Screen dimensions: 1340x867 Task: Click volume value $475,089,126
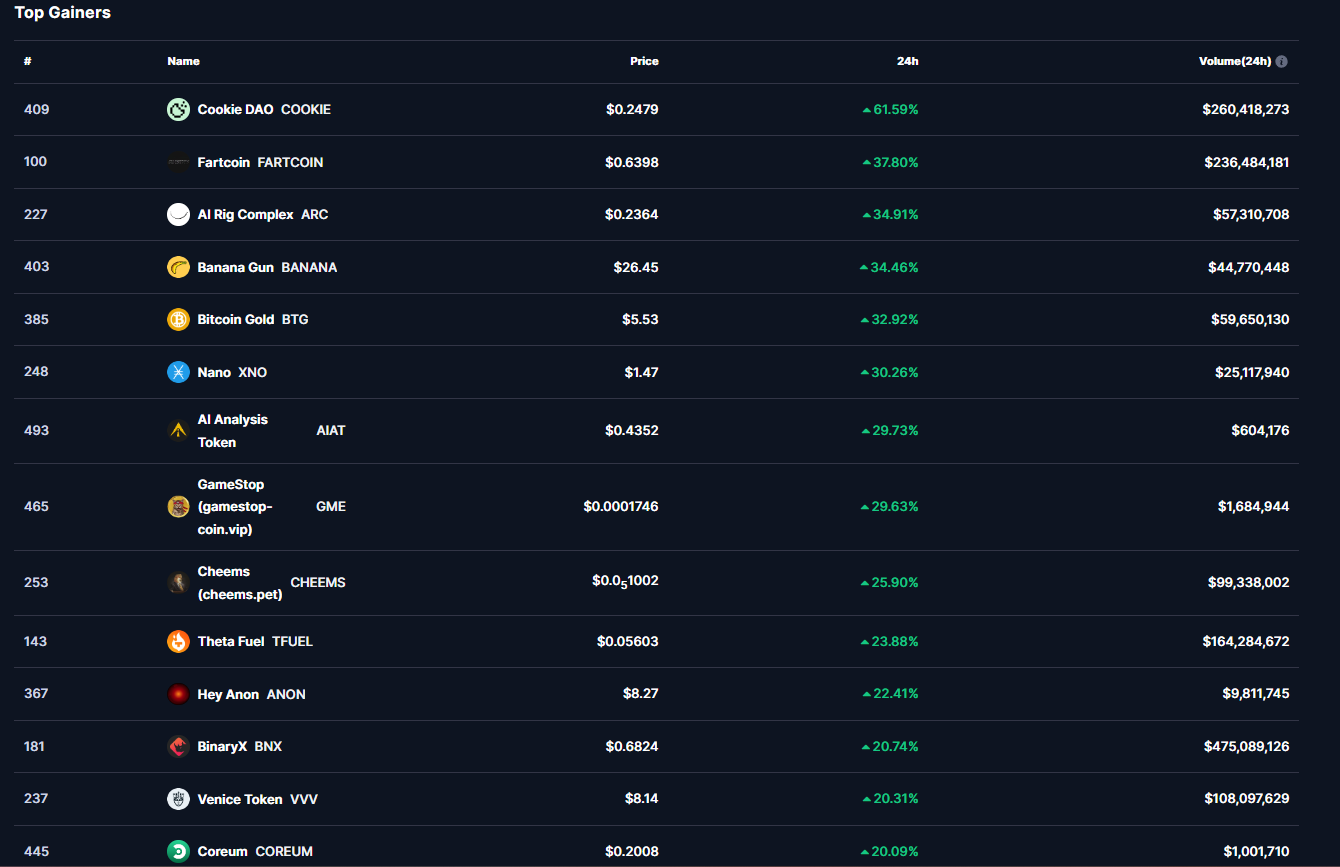pyautogui.click(x=1247, y=747)
